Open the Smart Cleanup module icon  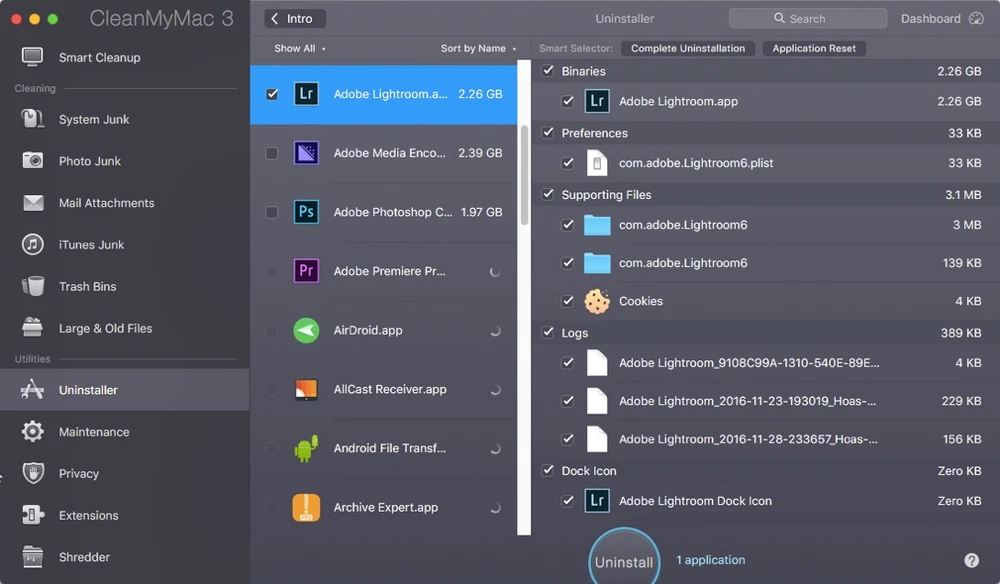point(33,58)
